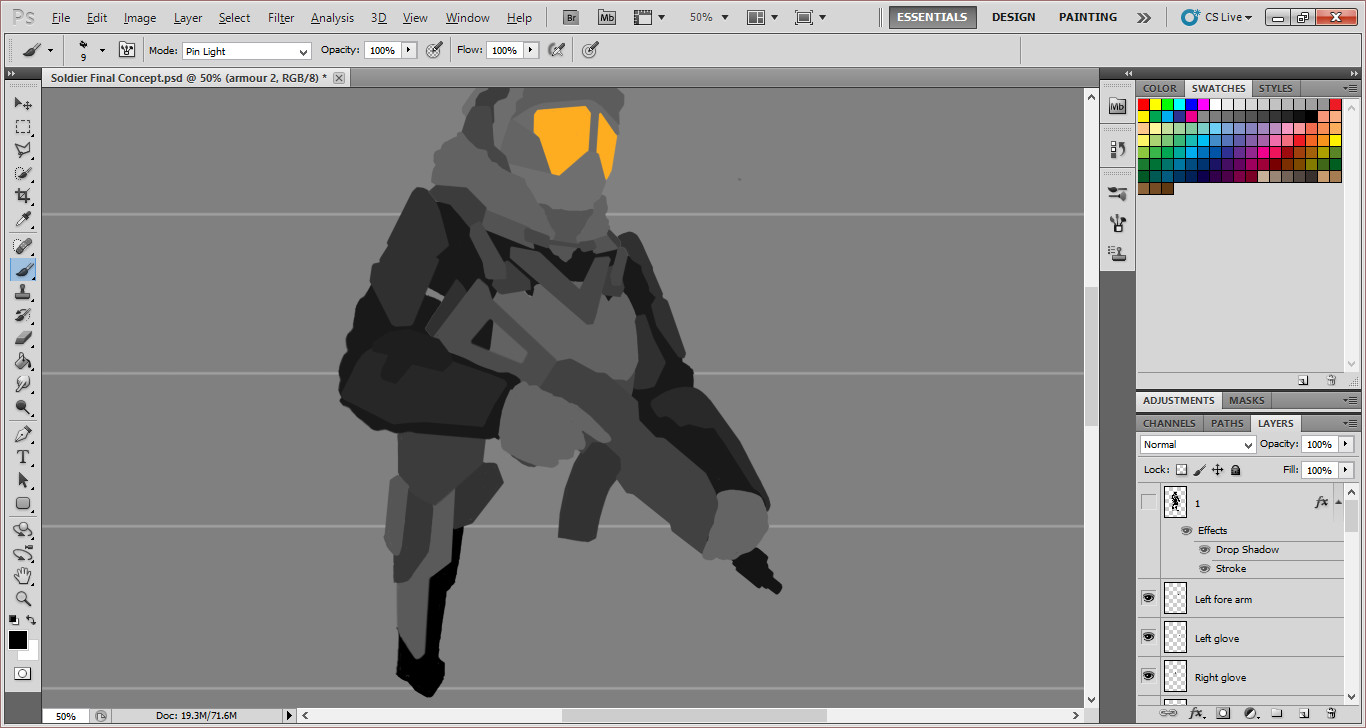Switch to the PAINTING workspace
This screenshot has width=1366, height=728.
coord(1087,17)
